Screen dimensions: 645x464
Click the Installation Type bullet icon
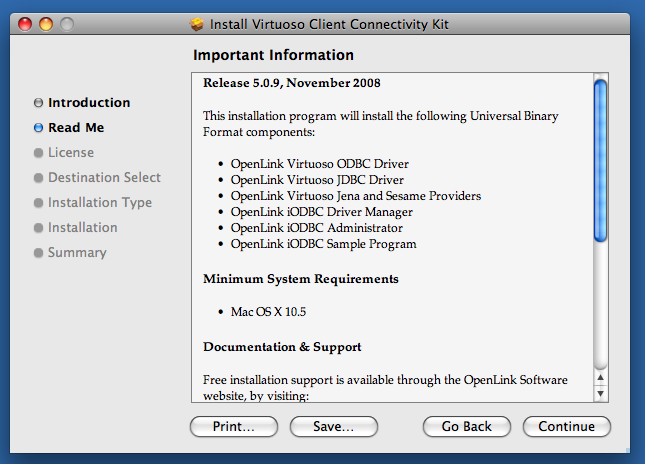38,203
